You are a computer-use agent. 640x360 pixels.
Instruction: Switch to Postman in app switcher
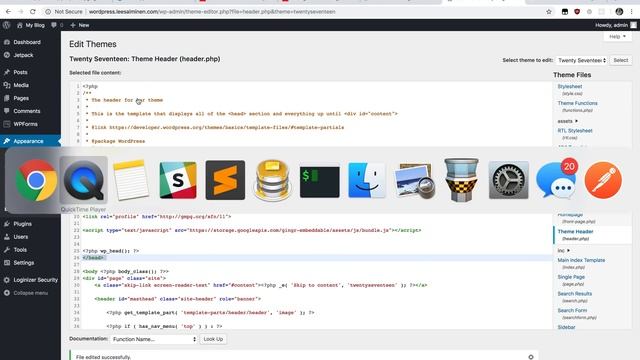coord(603,180)
